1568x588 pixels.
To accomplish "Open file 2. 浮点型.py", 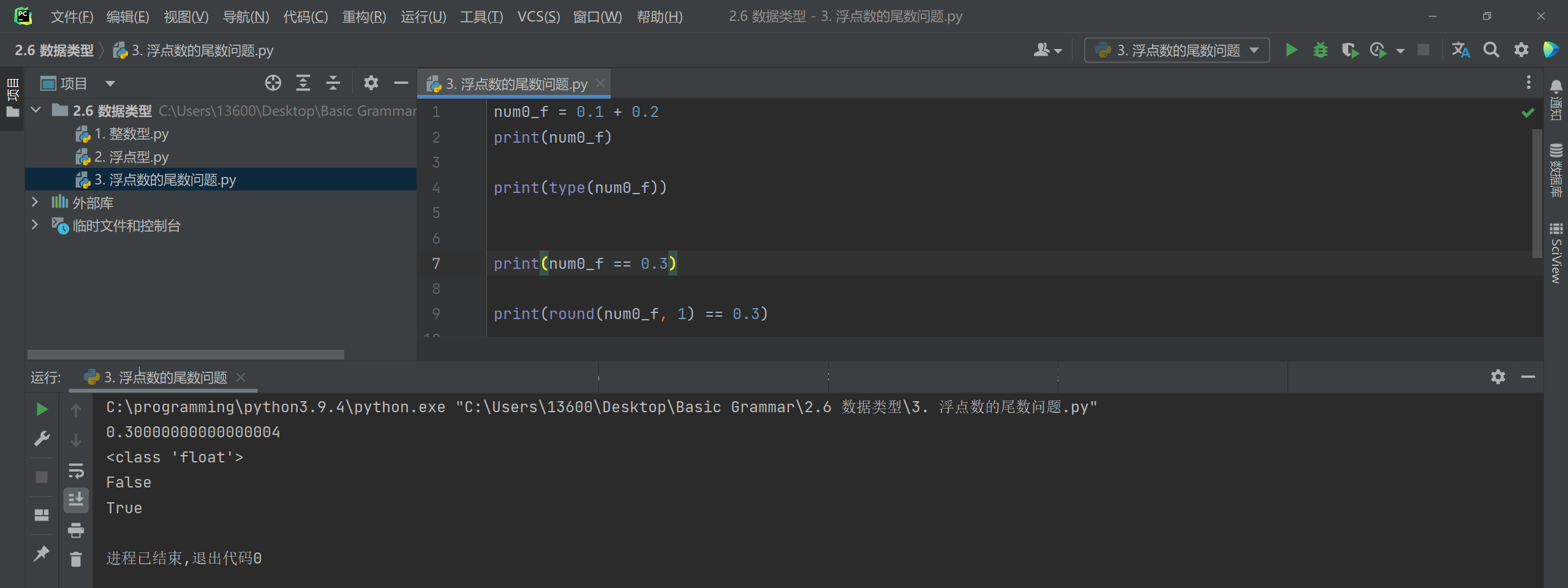I will 123,157.
